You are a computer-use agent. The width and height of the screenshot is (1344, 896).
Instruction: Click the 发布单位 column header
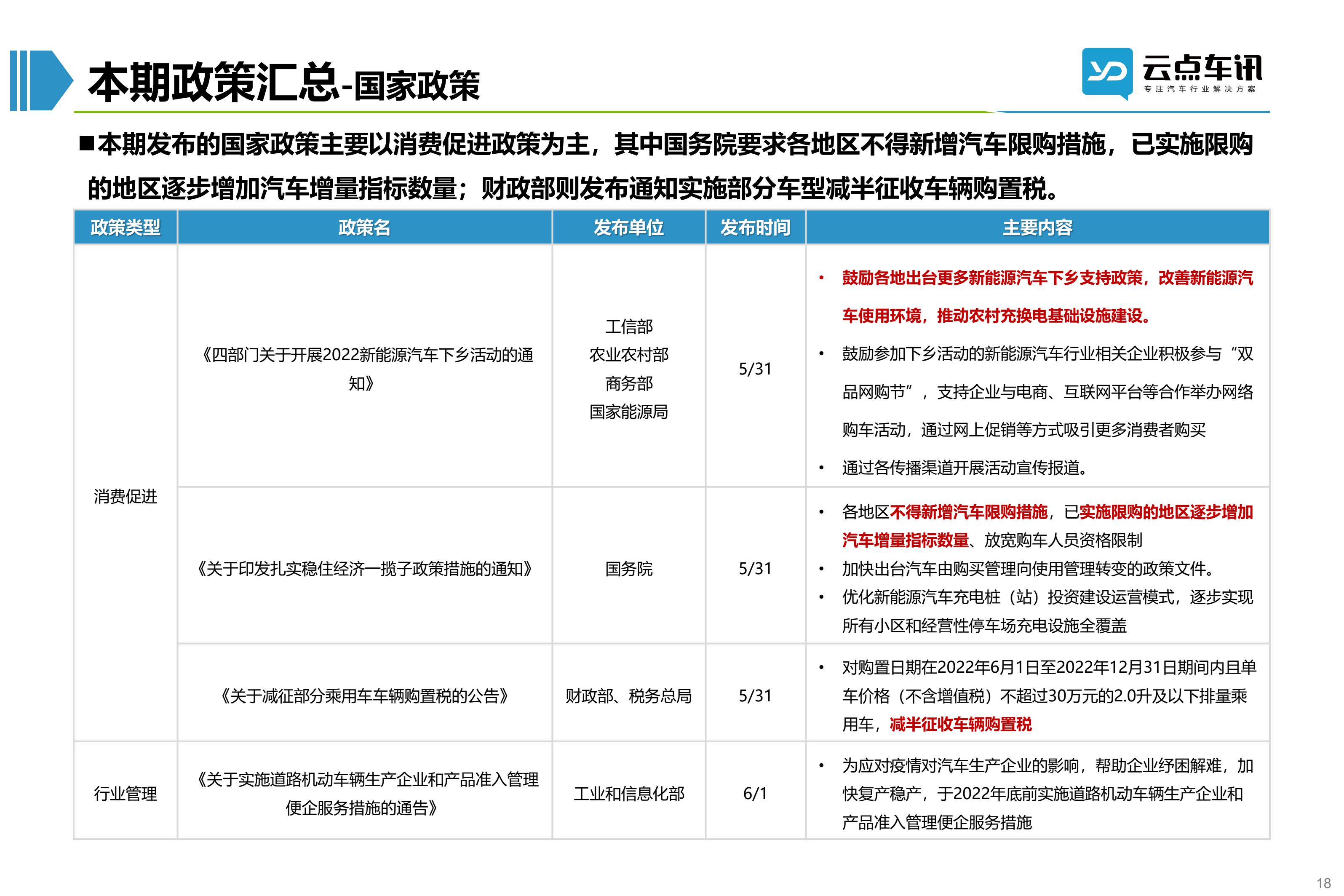pos(628,227)
